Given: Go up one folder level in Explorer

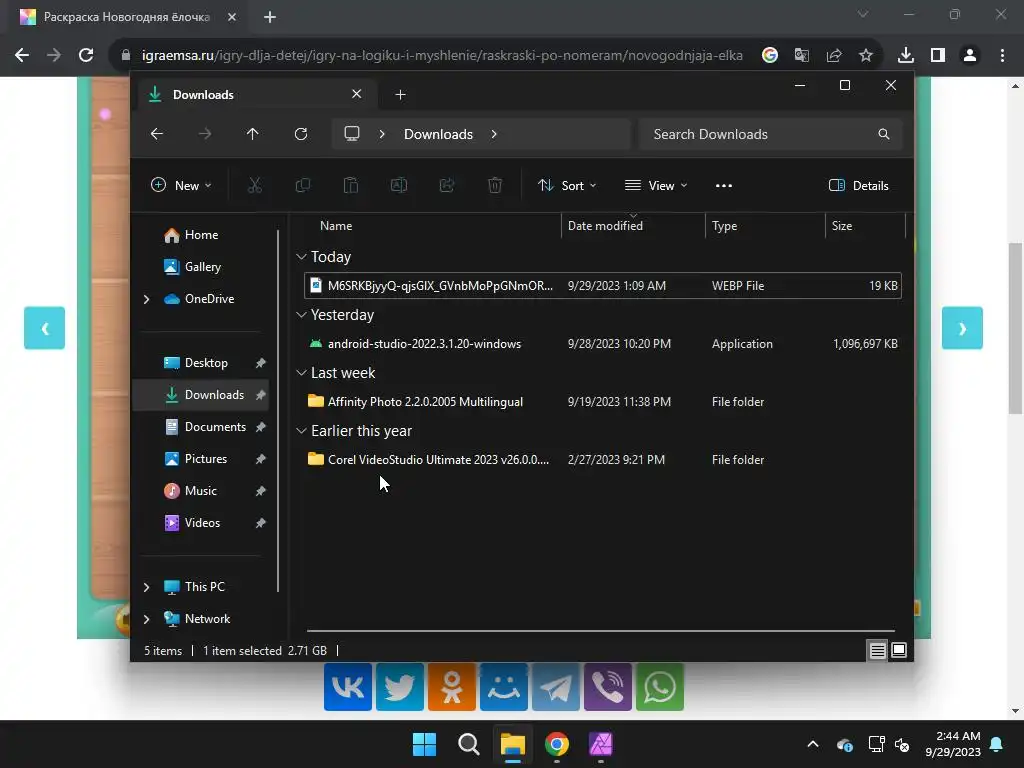Looking at the screenshot, I should pyautogui.click(x=253, y=134).
